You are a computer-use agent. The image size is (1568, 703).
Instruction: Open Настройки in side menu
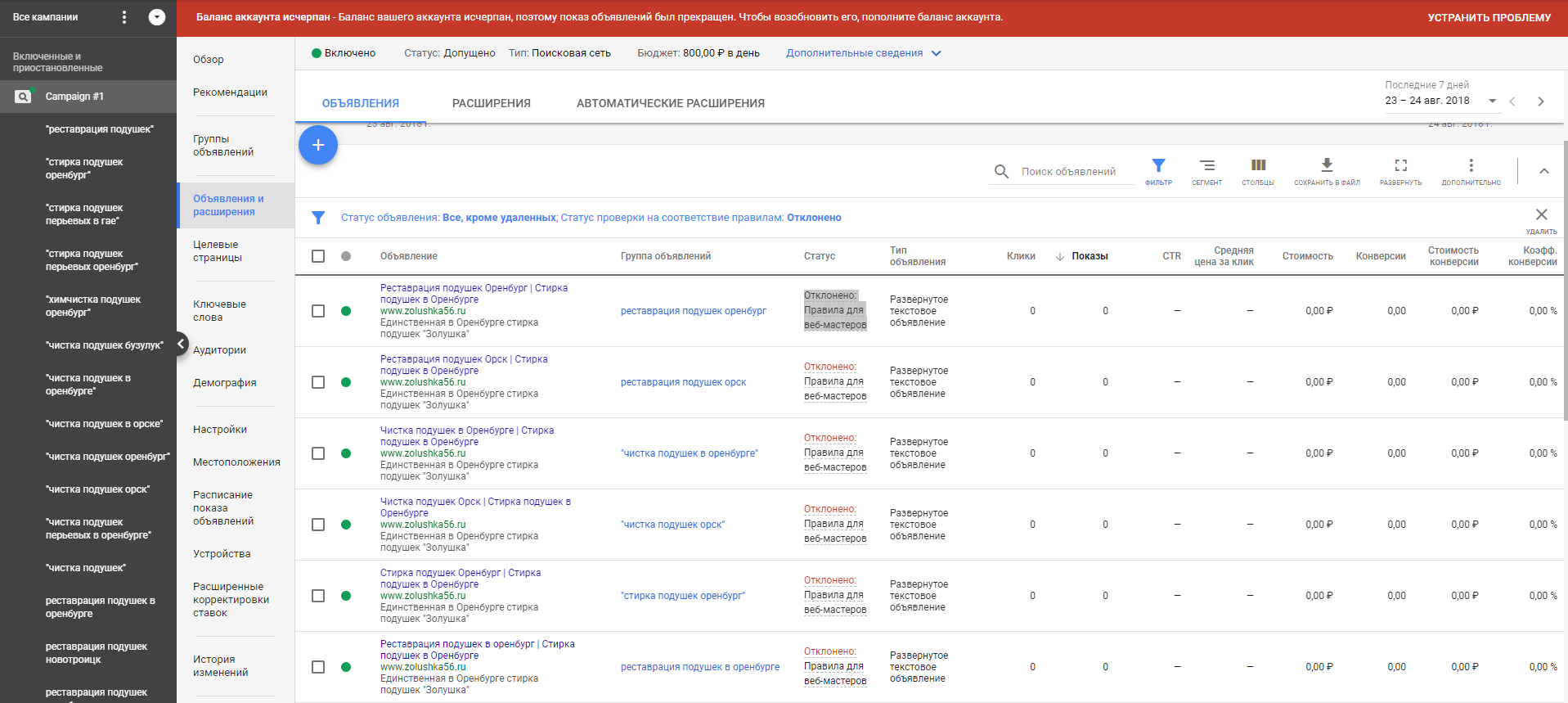coord(220,430)
